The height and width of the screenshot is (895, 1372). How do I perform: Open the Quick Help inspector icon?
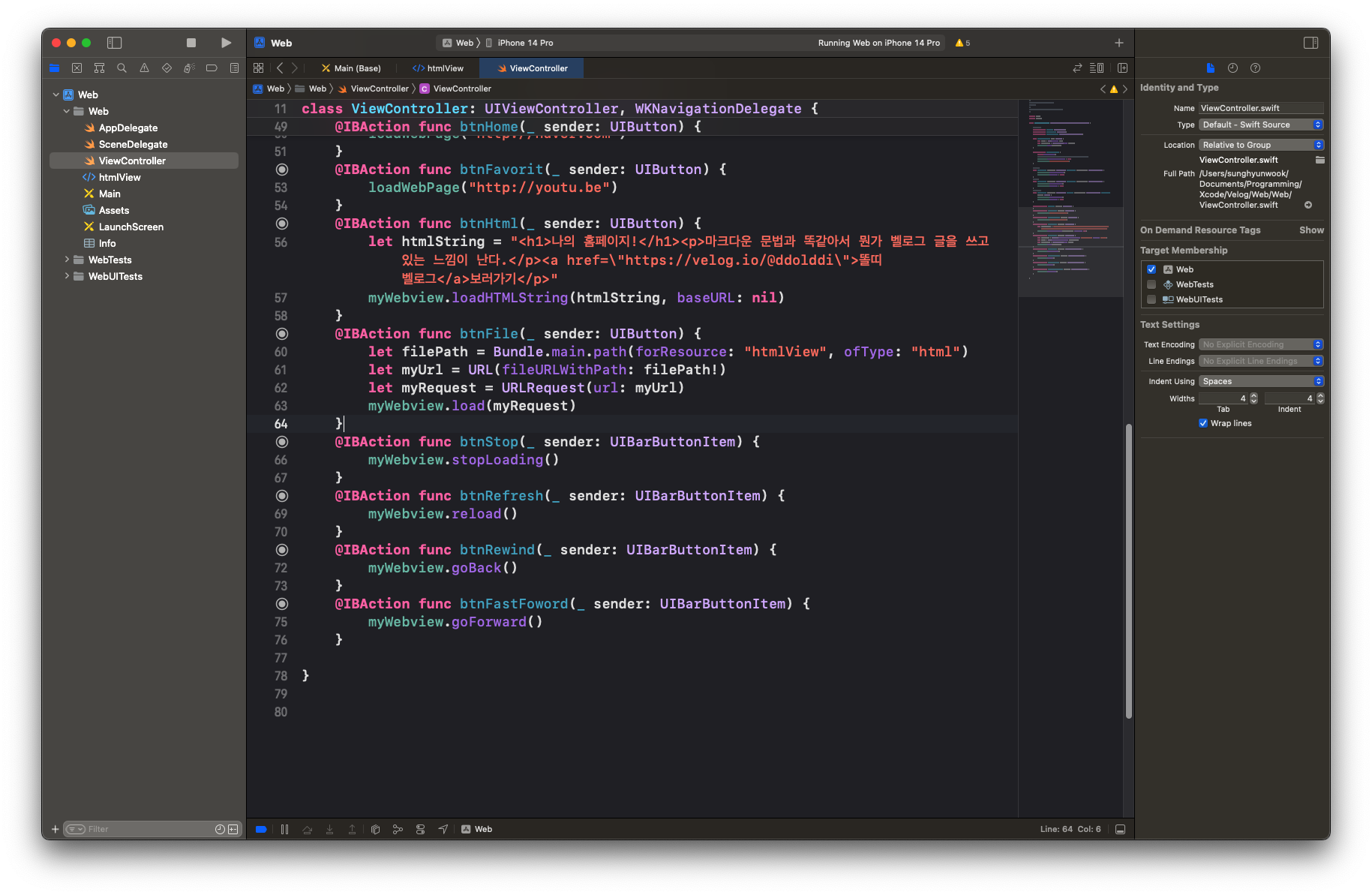pyautogui.click(x=1255, y=68)
